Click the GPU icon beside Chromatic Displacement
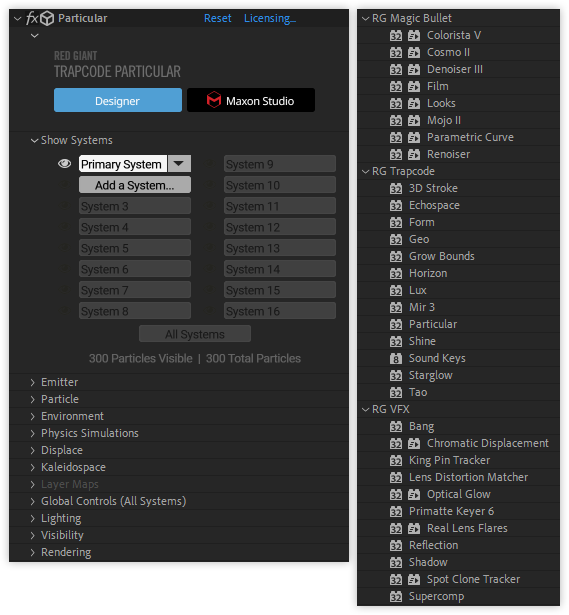Viewport: 569px width, 615px height. tap(413, 444)
